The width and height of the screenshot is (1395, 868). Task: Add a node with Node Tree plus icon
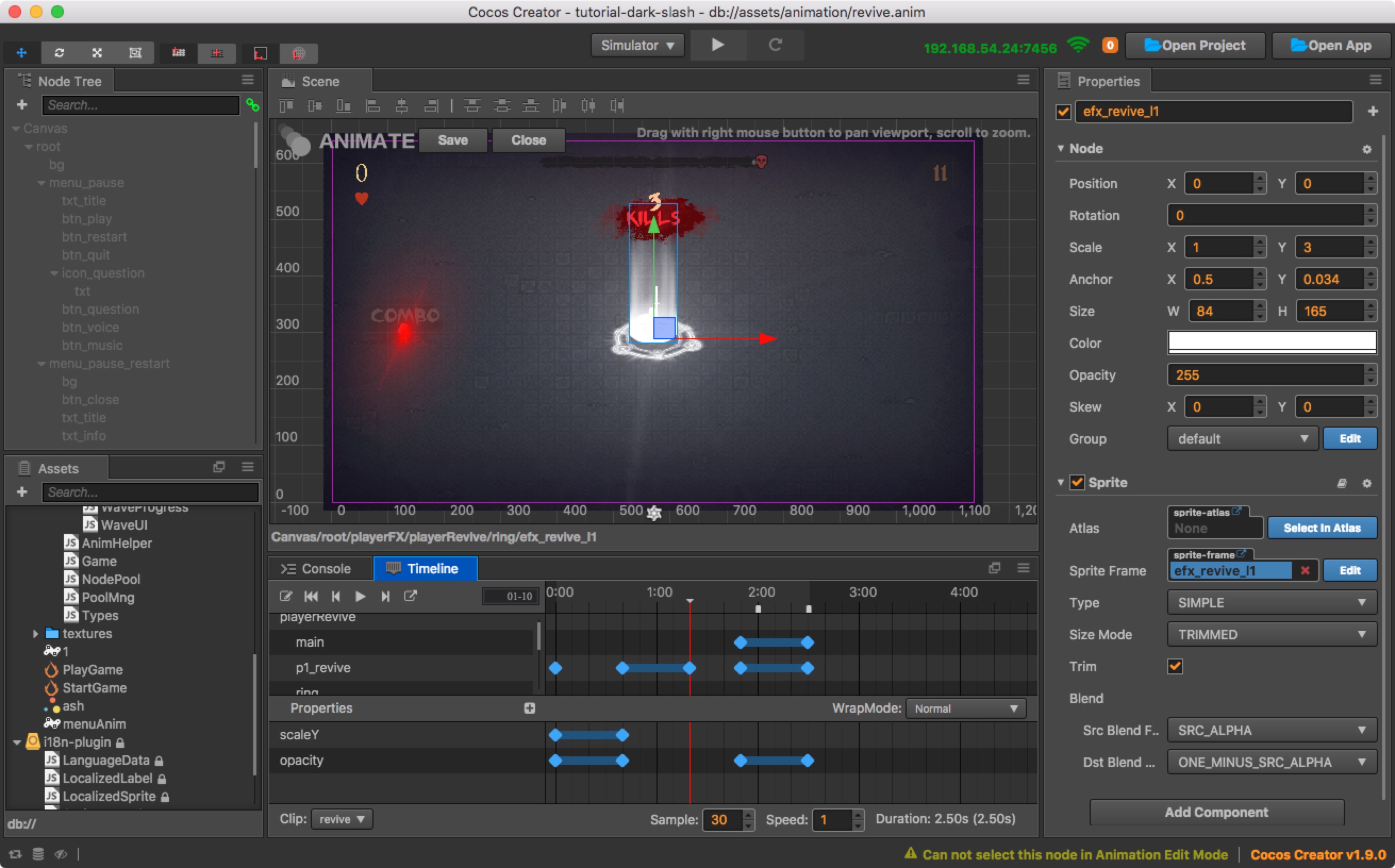(x=22, y=105)
